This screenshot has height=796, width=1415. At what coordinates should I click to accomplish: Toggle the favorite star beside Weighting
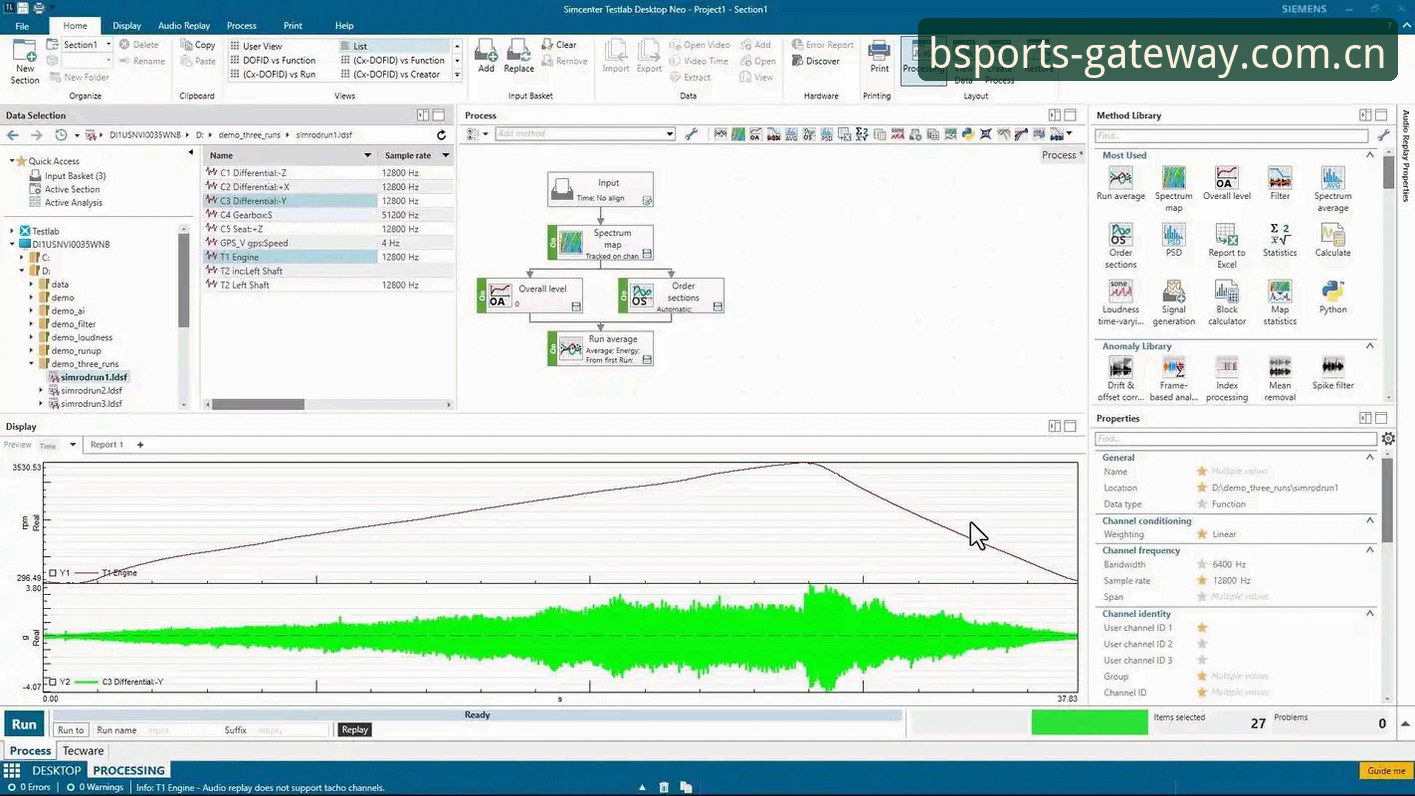coord(1202,534)
